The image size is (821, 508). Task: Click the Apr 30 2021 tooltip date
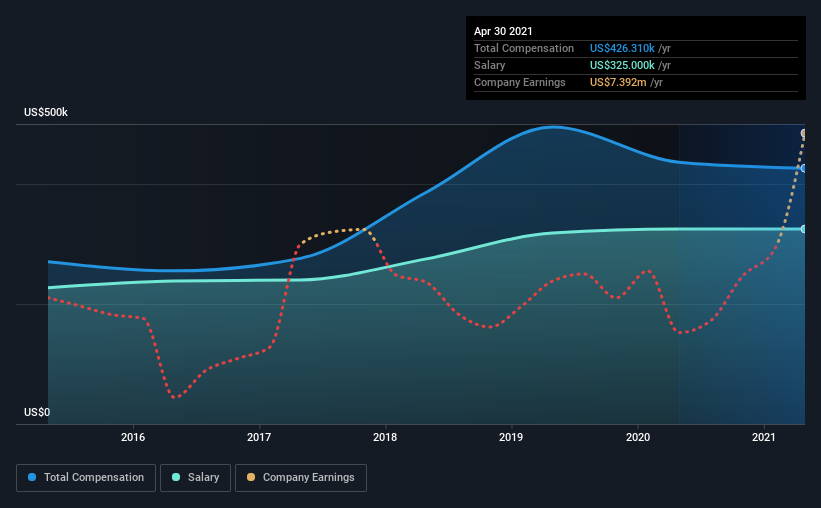[503, 31]
